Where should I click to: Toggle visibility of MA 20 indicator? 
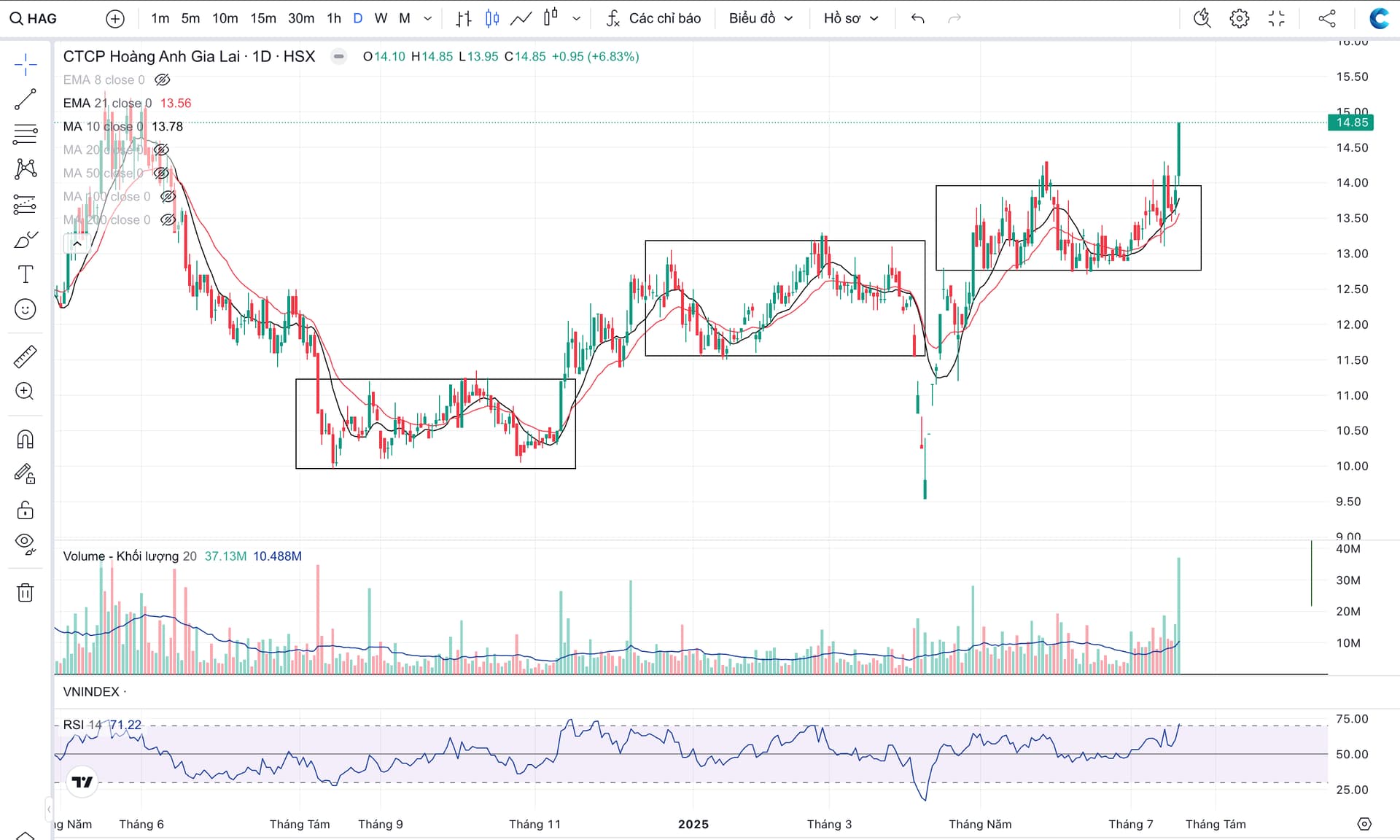point(161,149)
